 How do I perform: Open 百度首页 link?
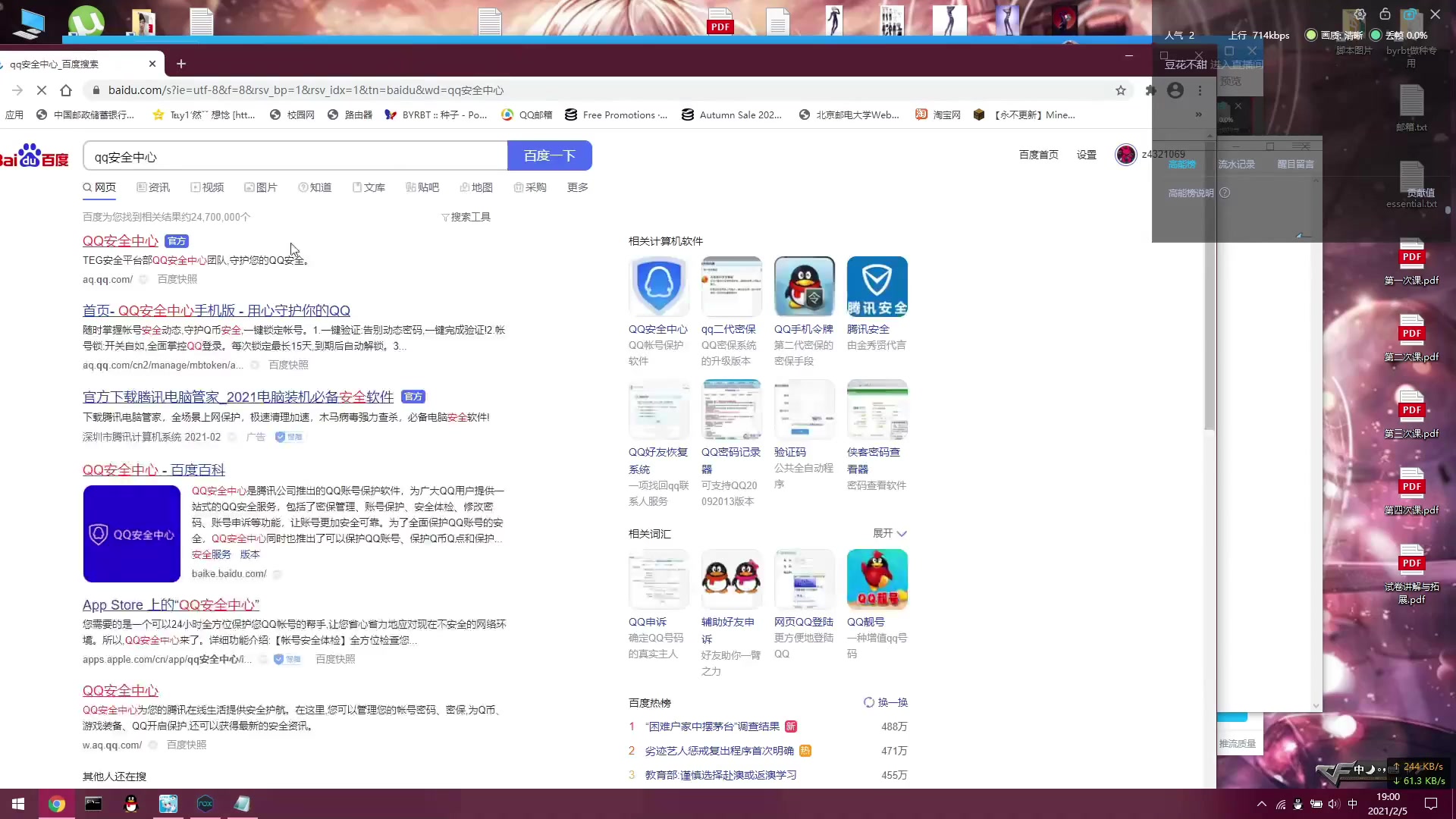pyautogui.click(x=1038, y=155)
